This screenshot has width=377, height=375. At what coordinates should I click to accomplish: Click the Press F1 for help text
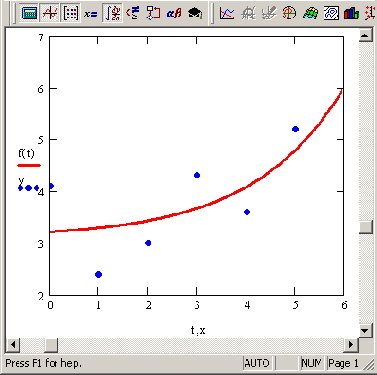pyautogui.click(x=44, y=363)
